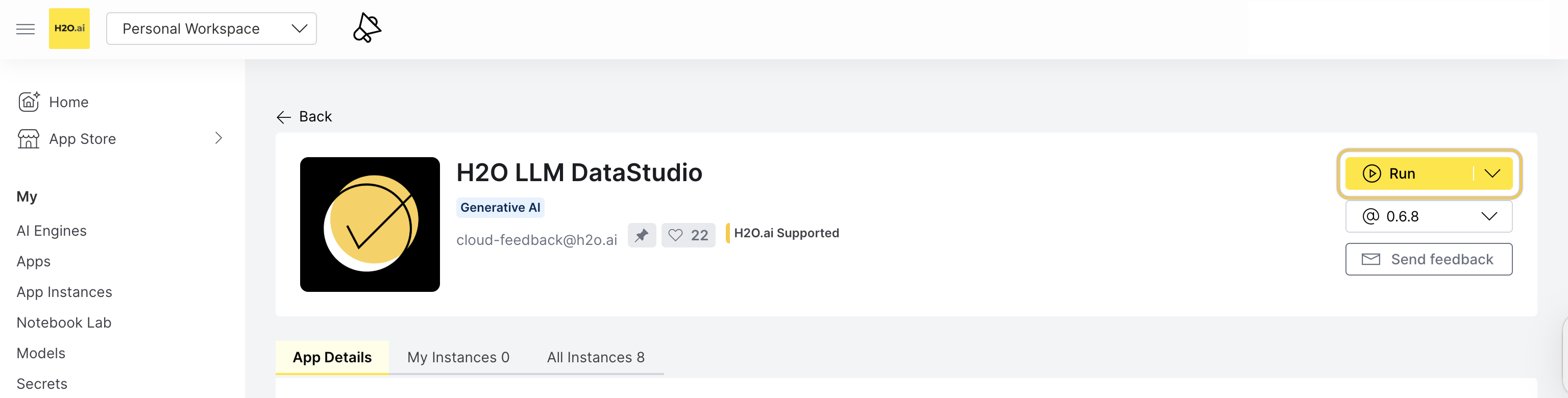Click the H2O.ai logo
Screen dimensions: 1568x398
69,29
